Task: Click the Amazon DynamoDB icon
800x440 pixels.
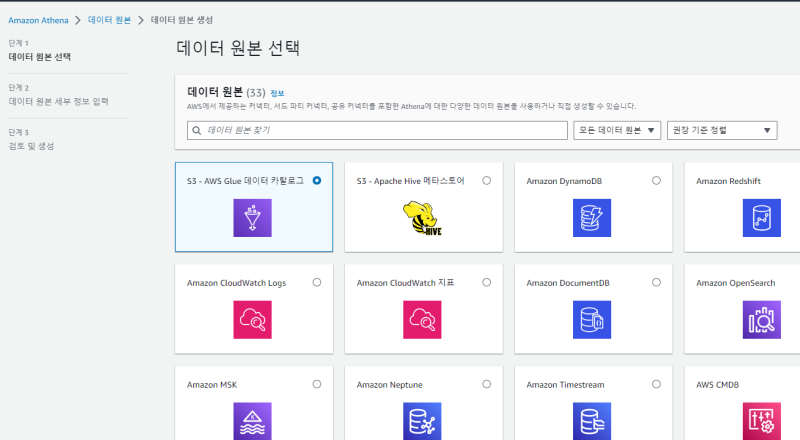Action: 592,217
